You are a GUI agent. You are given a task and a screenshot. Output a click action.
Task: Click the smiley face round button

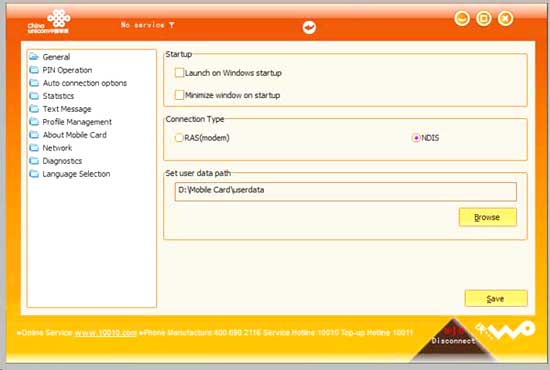click(462, 18)
